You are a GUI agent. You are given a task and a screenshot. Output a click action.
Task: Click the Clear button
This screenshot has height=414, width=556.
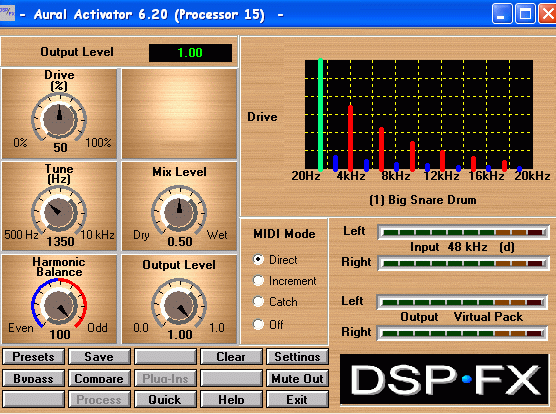[x=231, y=357]
